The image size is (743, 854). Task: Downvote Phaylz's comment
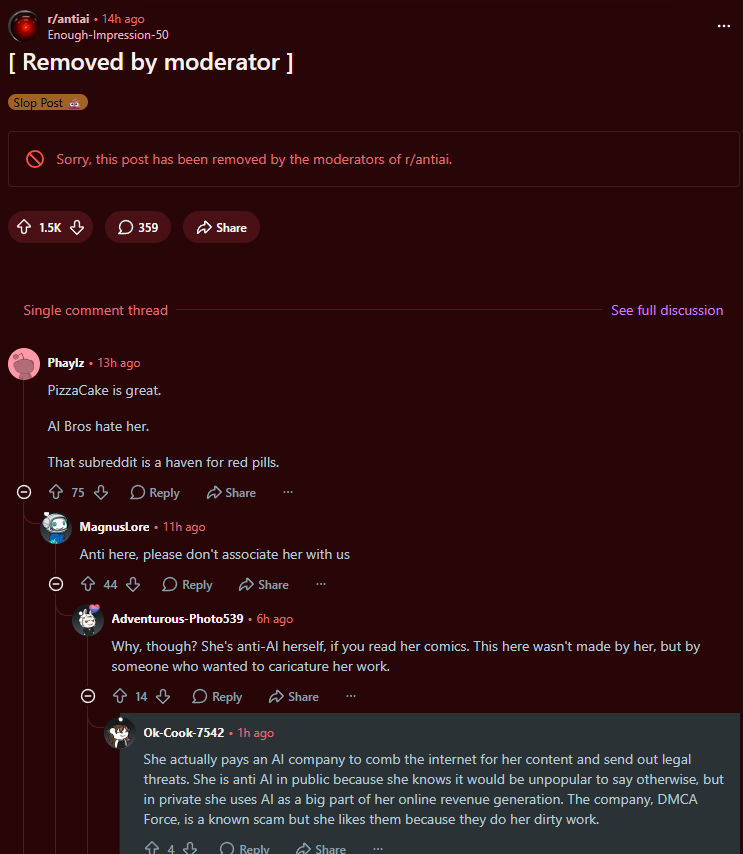click(101, 492)
